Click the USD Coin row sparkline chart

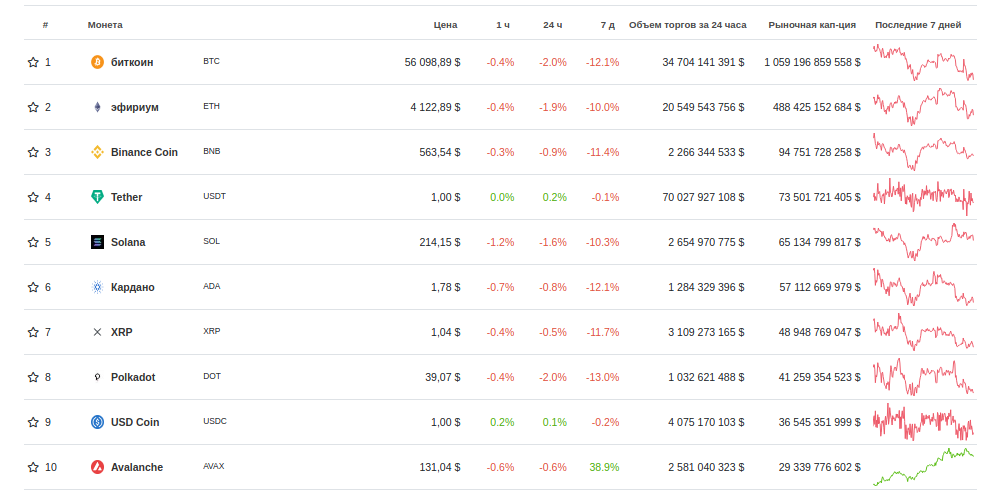[x=923, y=422]
